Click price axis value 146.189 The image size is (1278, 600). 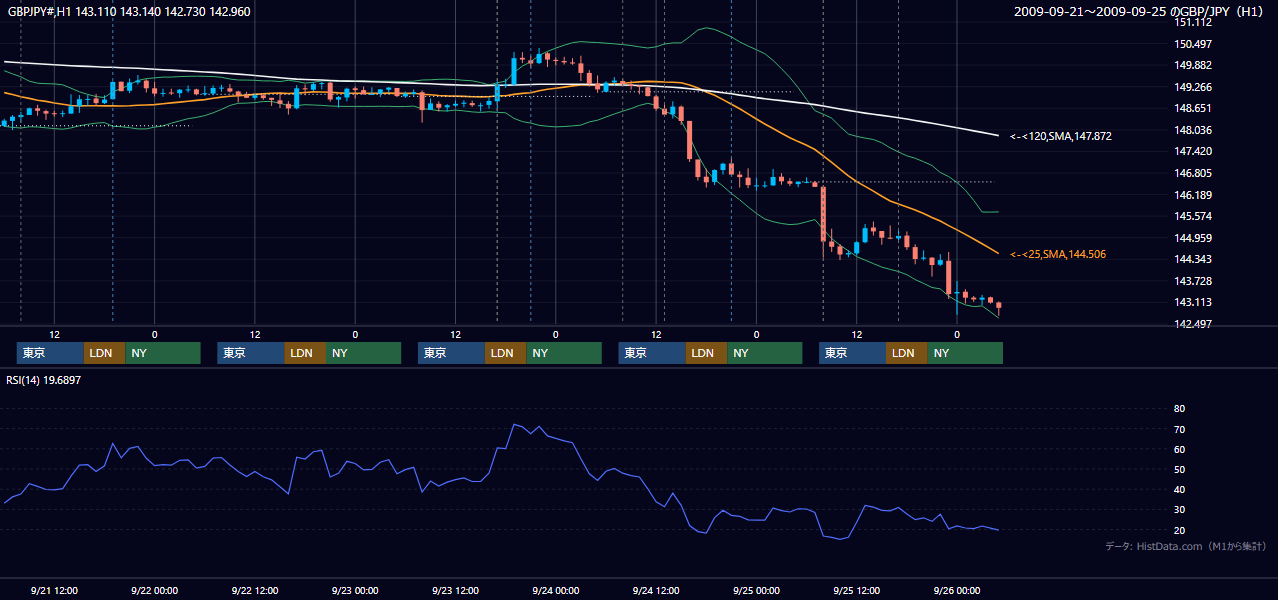click(1193, 195)
